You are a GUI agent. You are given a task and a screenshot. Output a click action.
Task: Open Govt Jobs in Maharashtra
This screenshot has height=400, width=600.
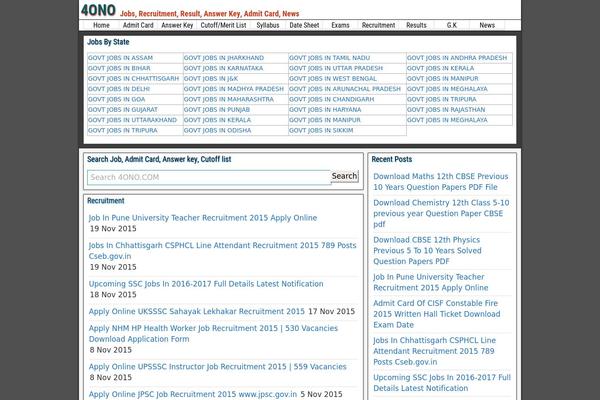(x=229, y=99)
